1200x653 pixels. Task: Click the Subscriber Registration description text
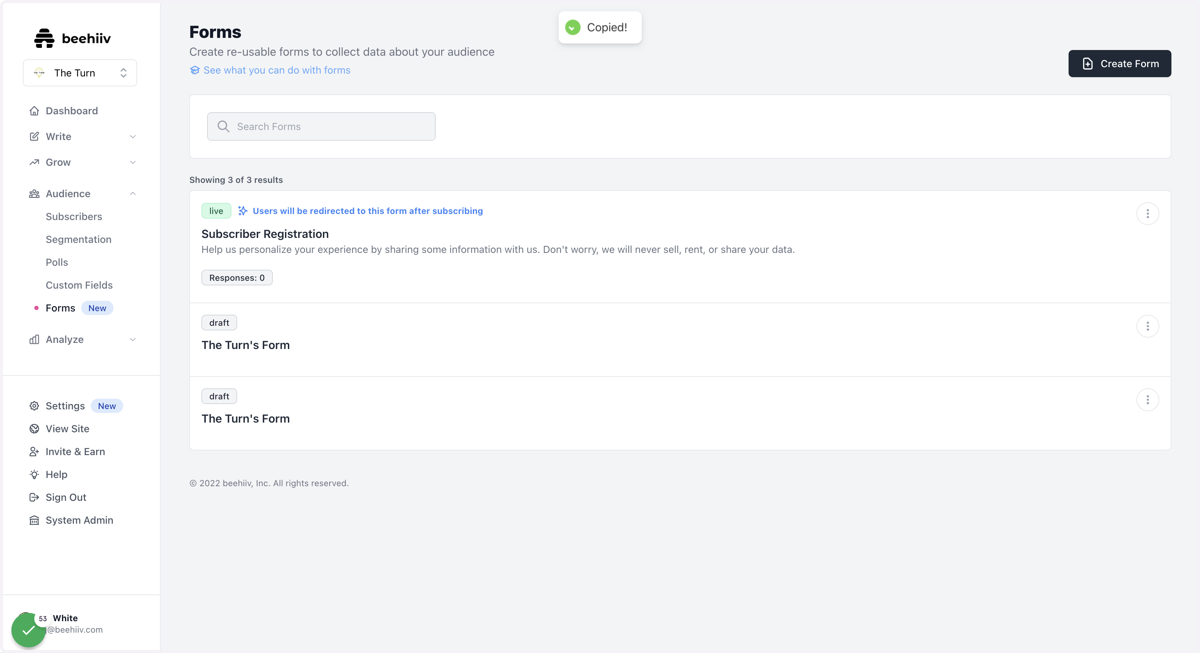point(498,250)
